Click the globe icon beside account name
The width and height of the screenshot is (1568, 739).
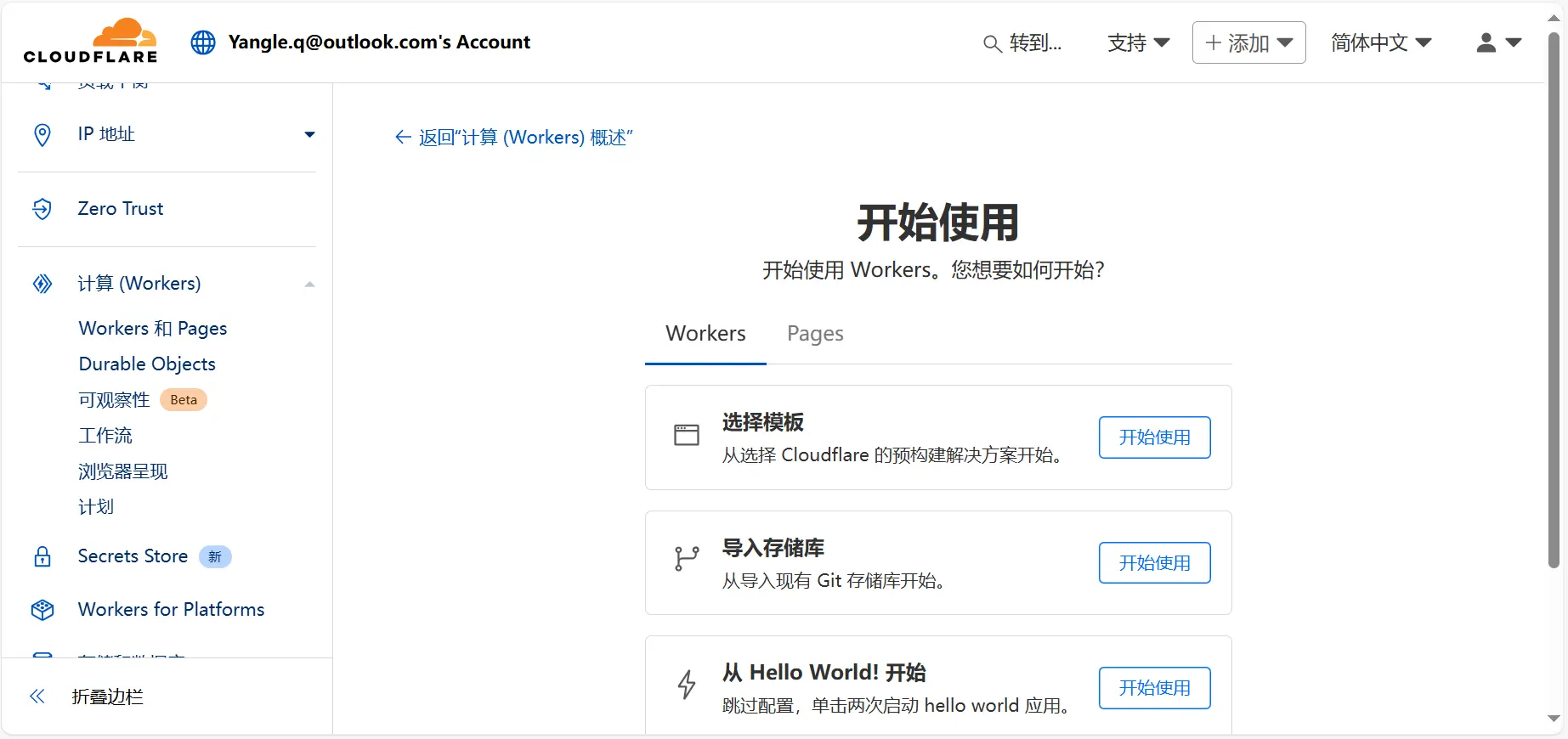(203, 42)
